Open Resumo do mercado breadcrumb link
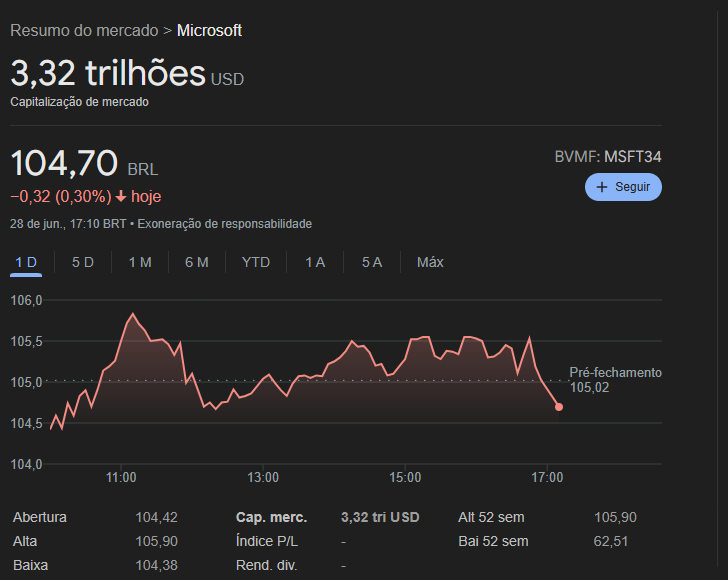The width and height of the screenshot is (728, 580). coord(84,31)
